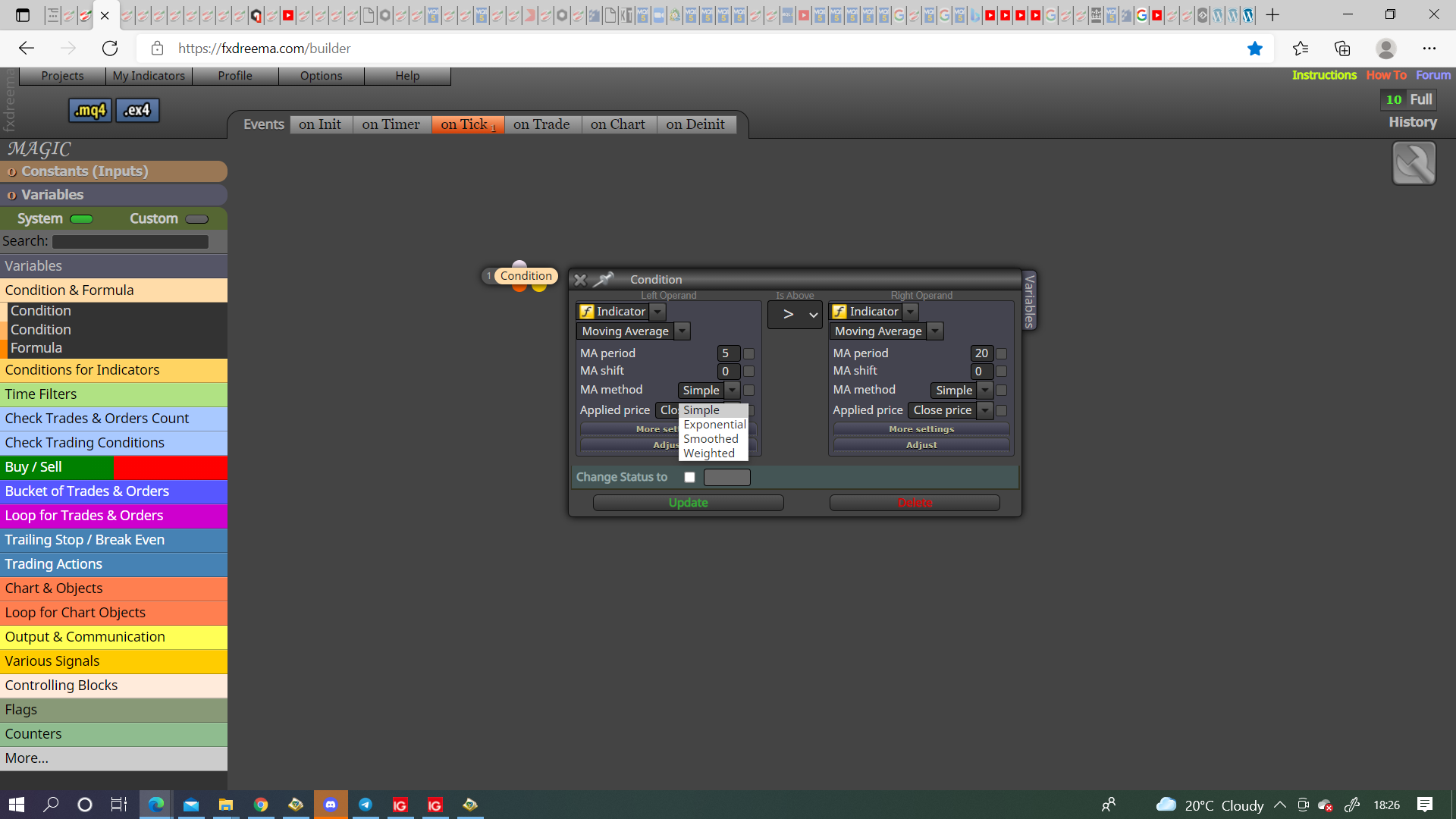Open the left operand Indicator function icon
Image resolution: width=1456 pixels, height=819 pixels.
(x=586, y=312)
